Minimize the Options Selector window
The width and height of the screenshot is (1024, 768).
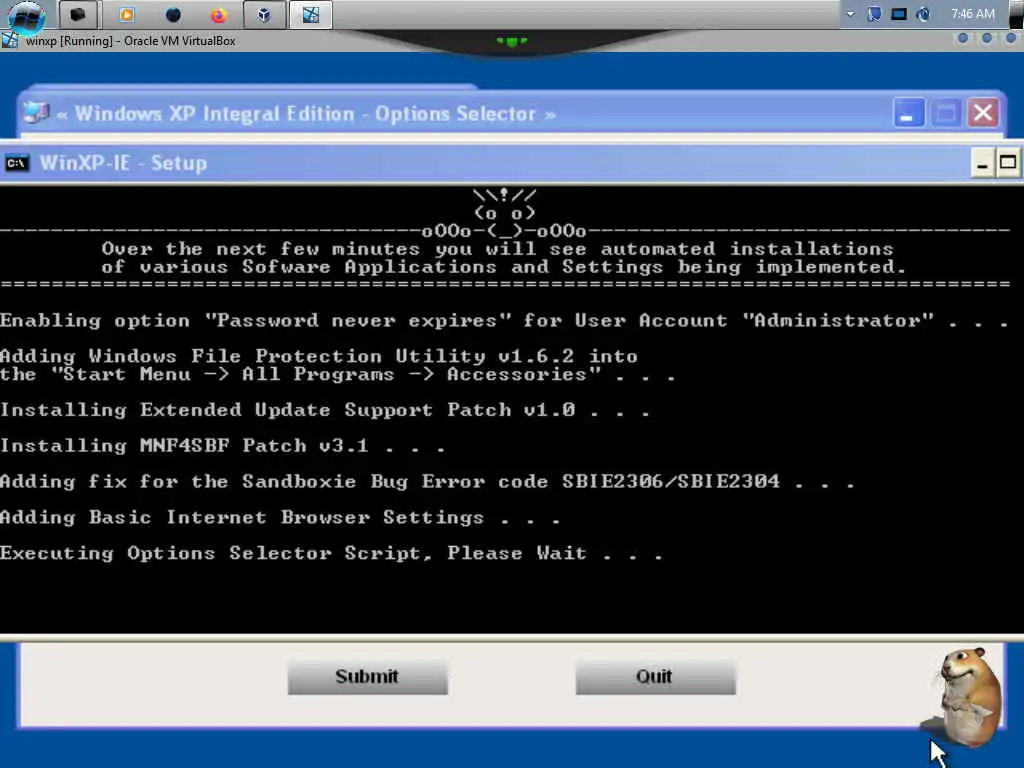tap(908, 113)
